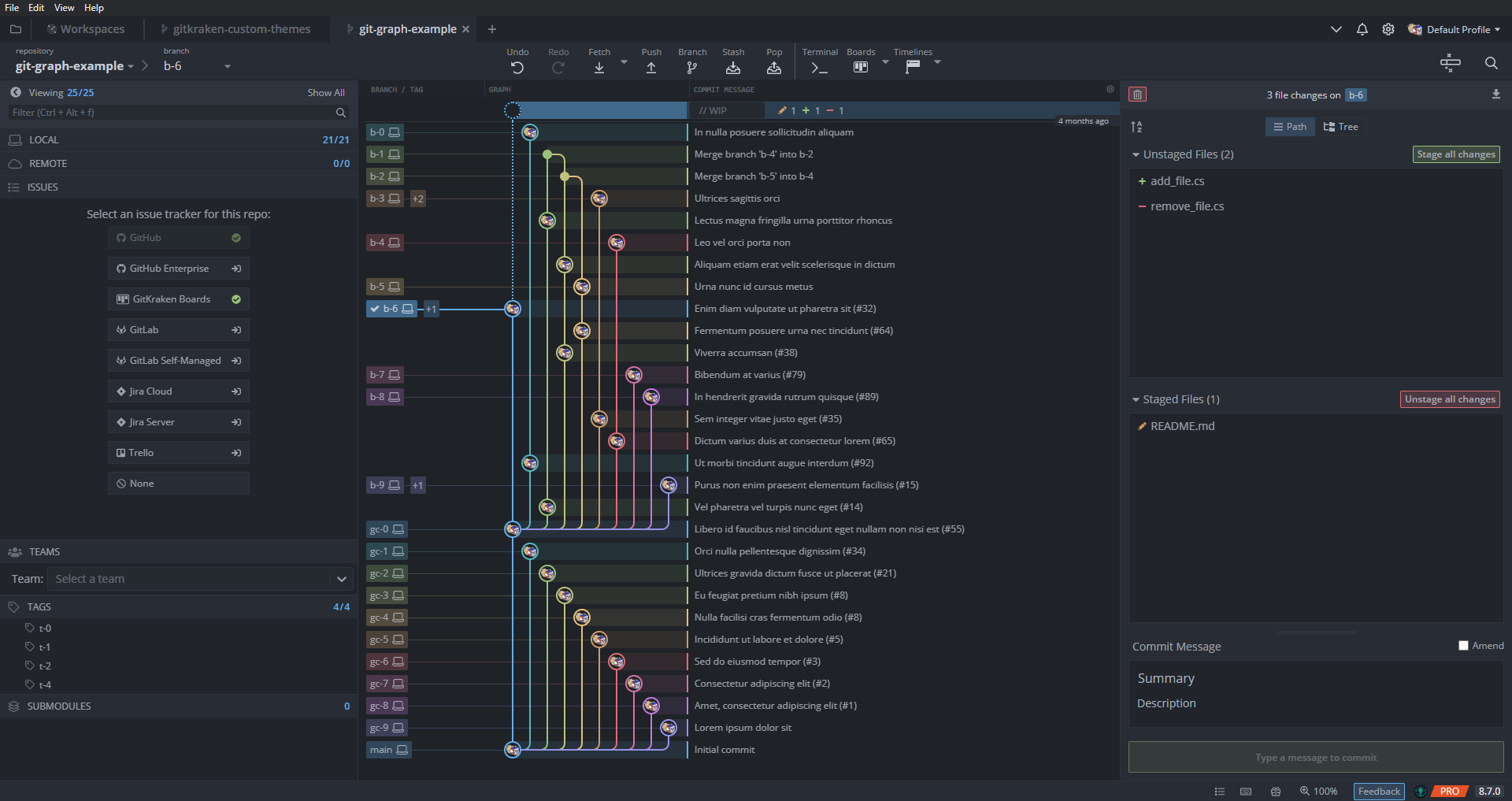
Task: Open the Boards icon
Action: click(861, 68)
